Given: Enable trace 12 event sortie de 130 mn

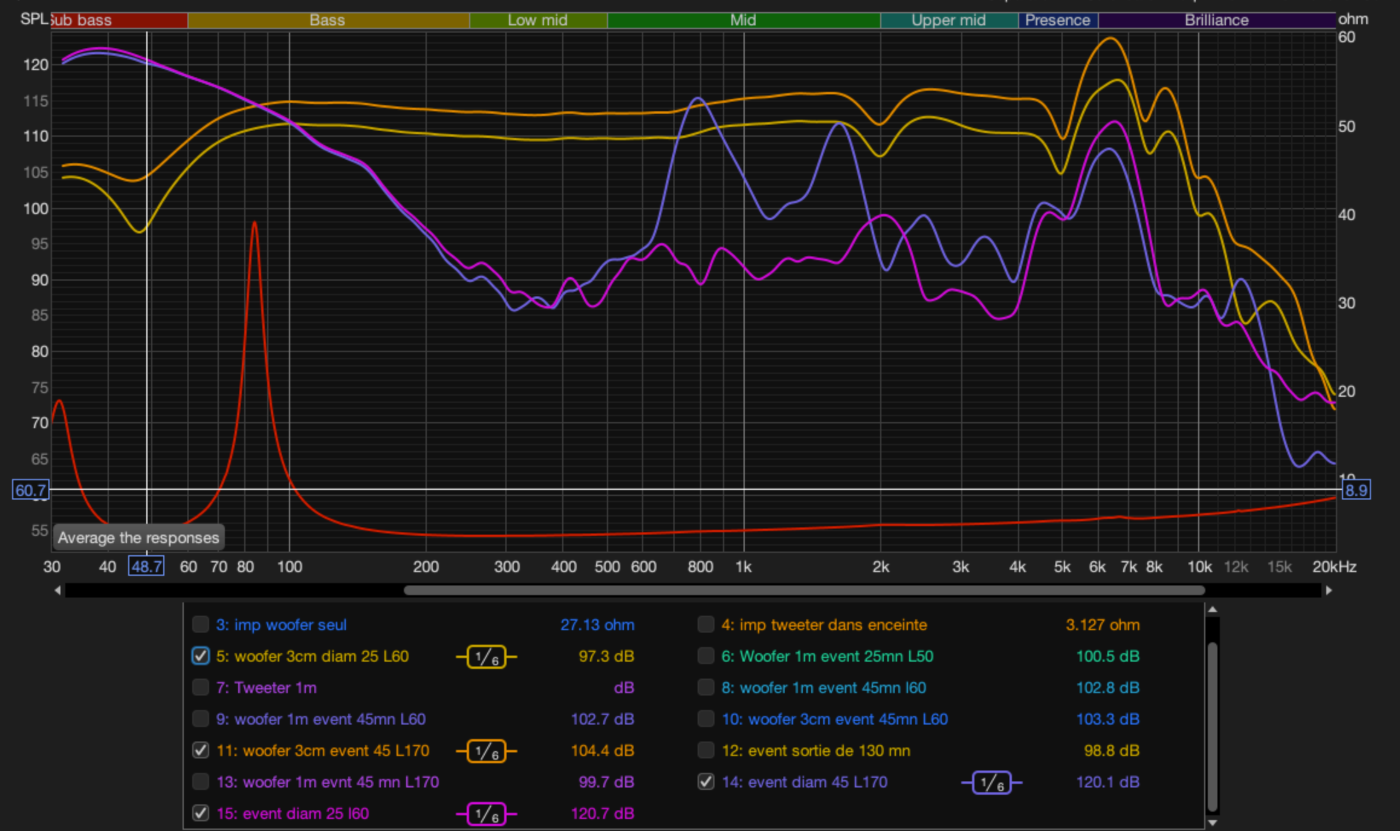Looking at the screenshot, I should click(x=706, y=750).
